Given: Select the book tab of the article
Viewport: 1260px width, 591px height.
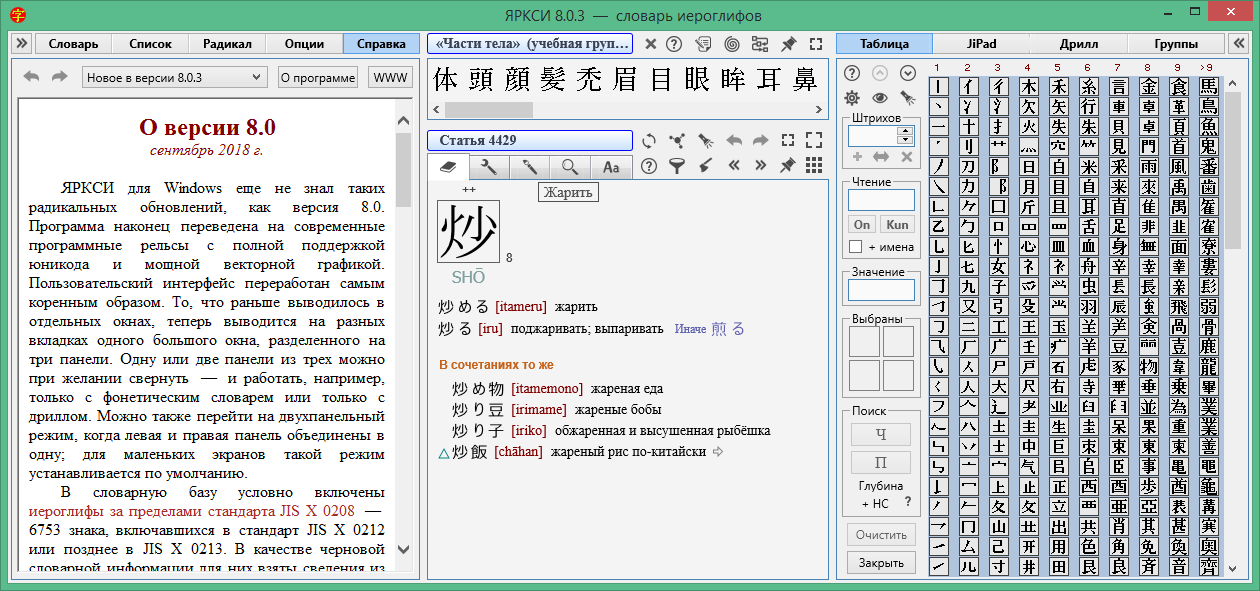Looking at the screenshot, I should (x=449, y=167).
